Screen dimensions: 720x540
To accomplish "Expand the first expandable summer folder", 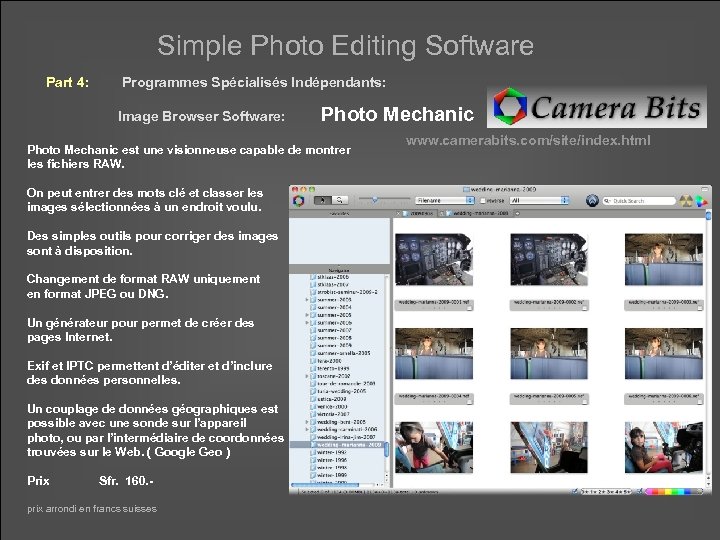I will click(x=307, y=299).
